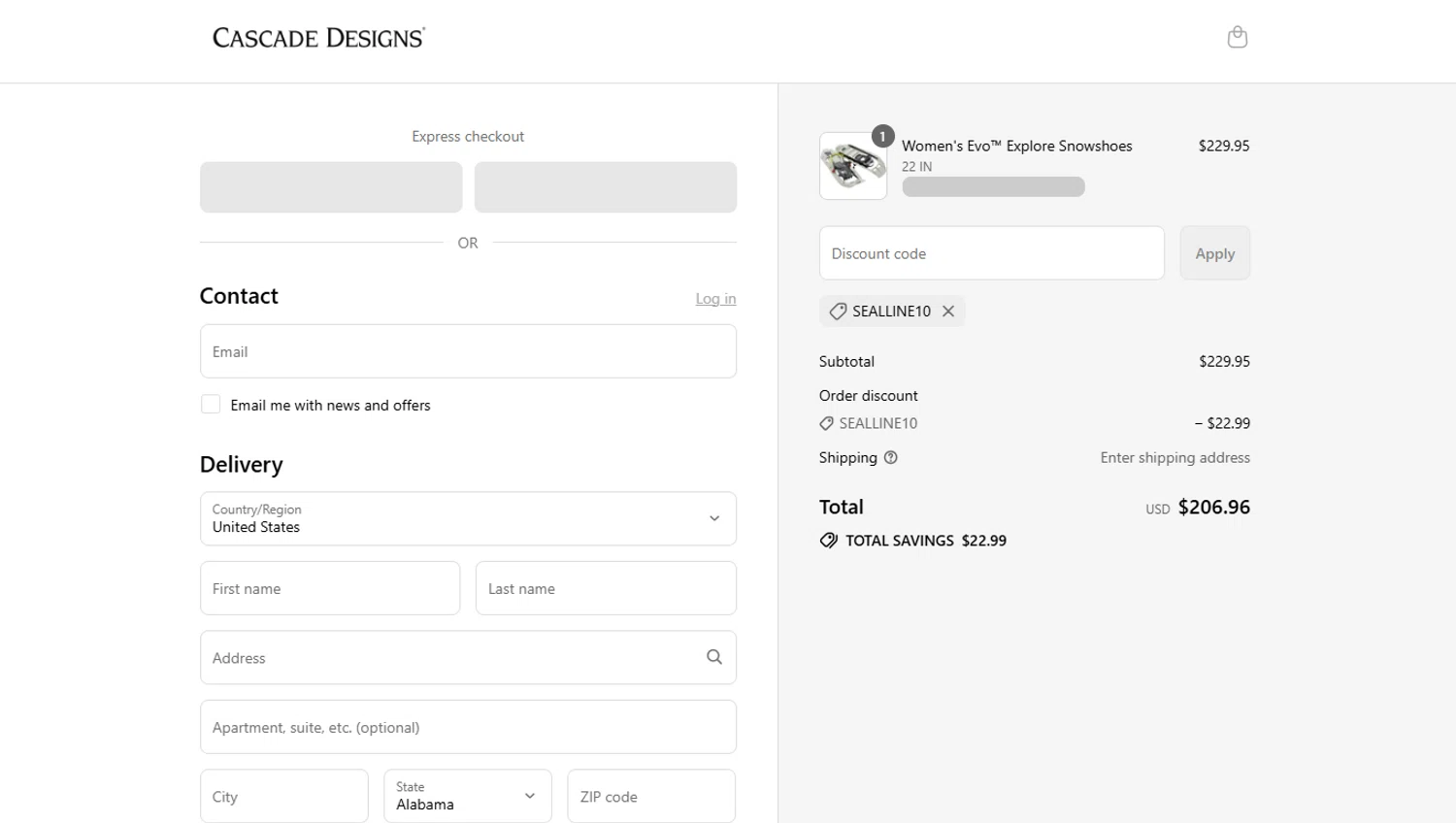This screenshot has width=1456, height=823.
Task: Click the SEALLINE10 tag icon under Order discount
Action: [x=826, y=423]
